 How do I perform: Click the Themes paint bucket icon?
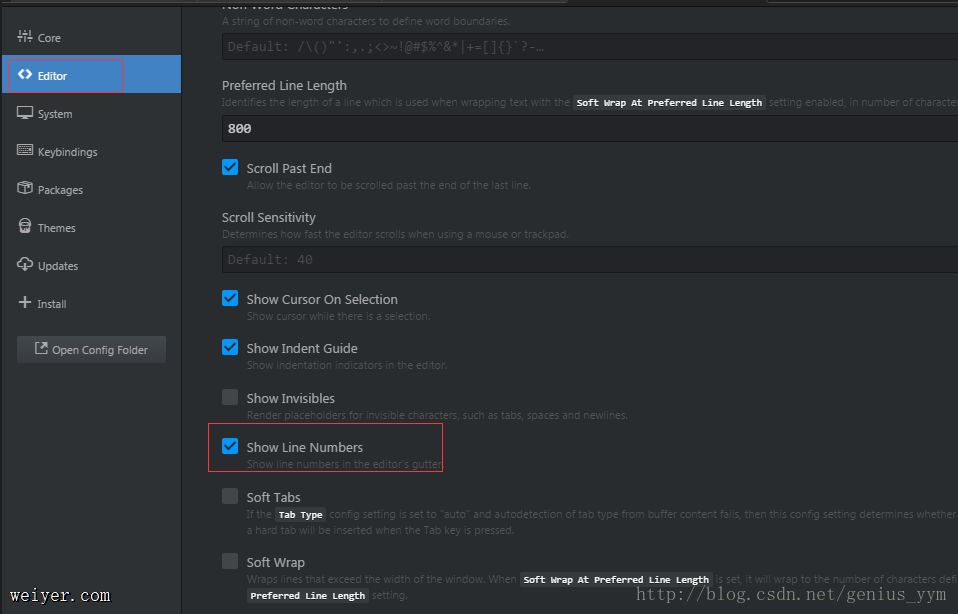[25, 227]
